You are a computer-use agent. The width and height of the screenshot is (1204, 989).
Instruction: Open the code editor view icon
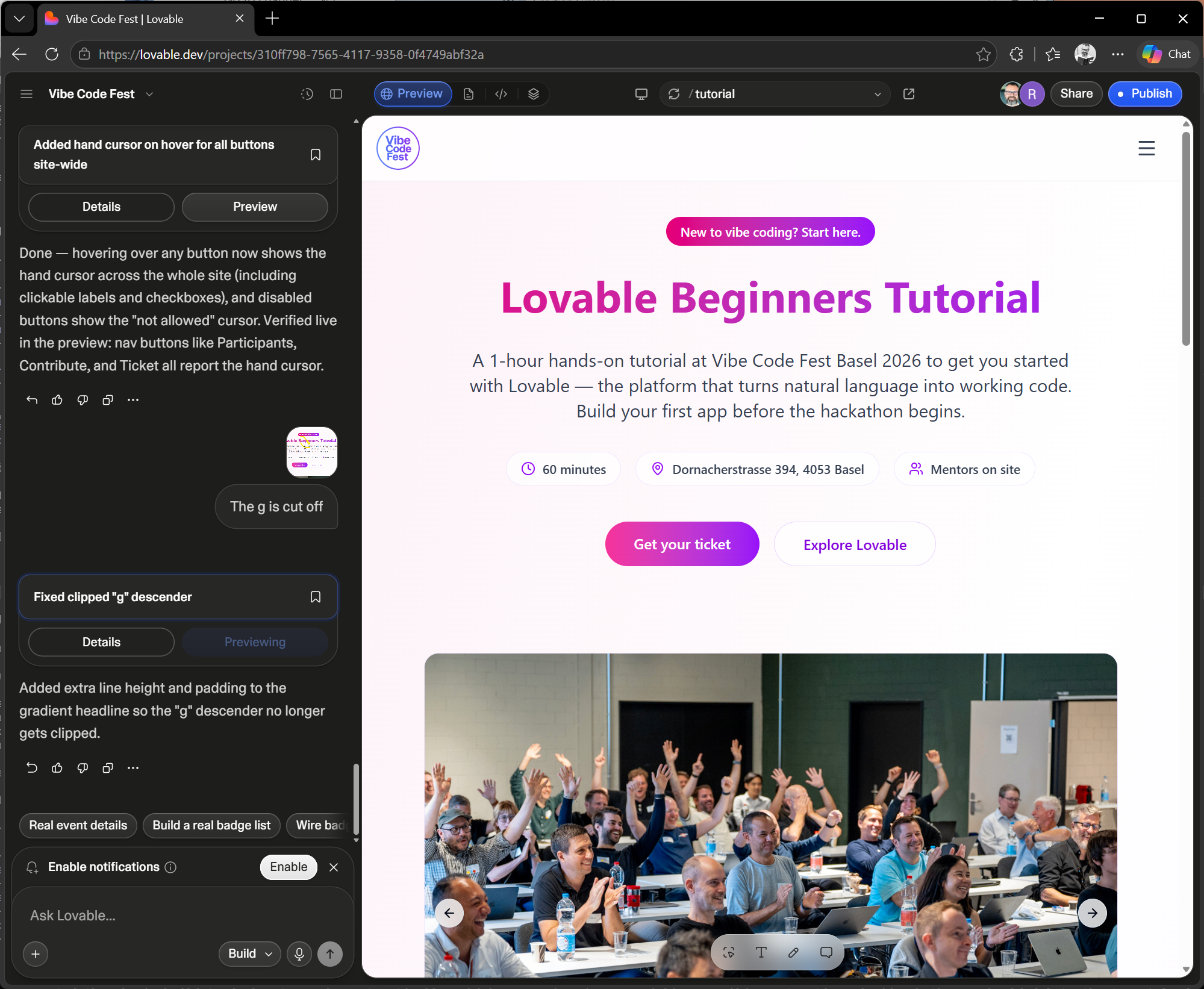[x=501, y=94]
